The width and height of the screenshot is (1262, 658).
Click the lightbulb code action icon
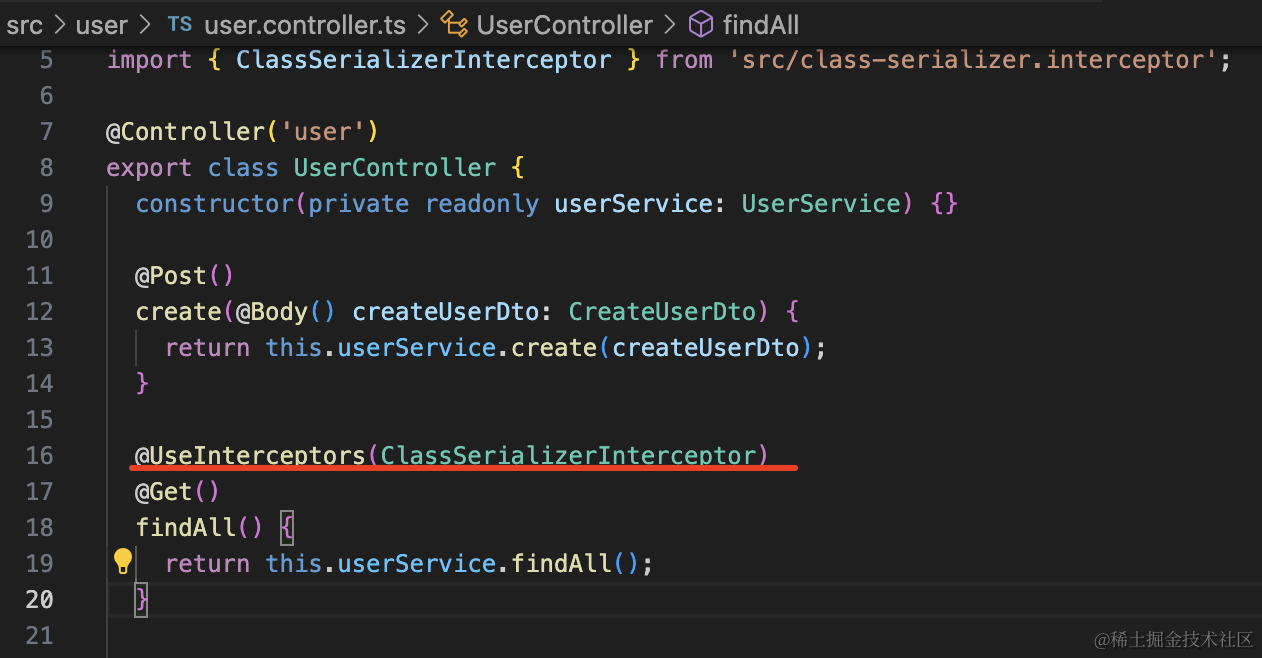pyautogui.click(x=123, y=562)
